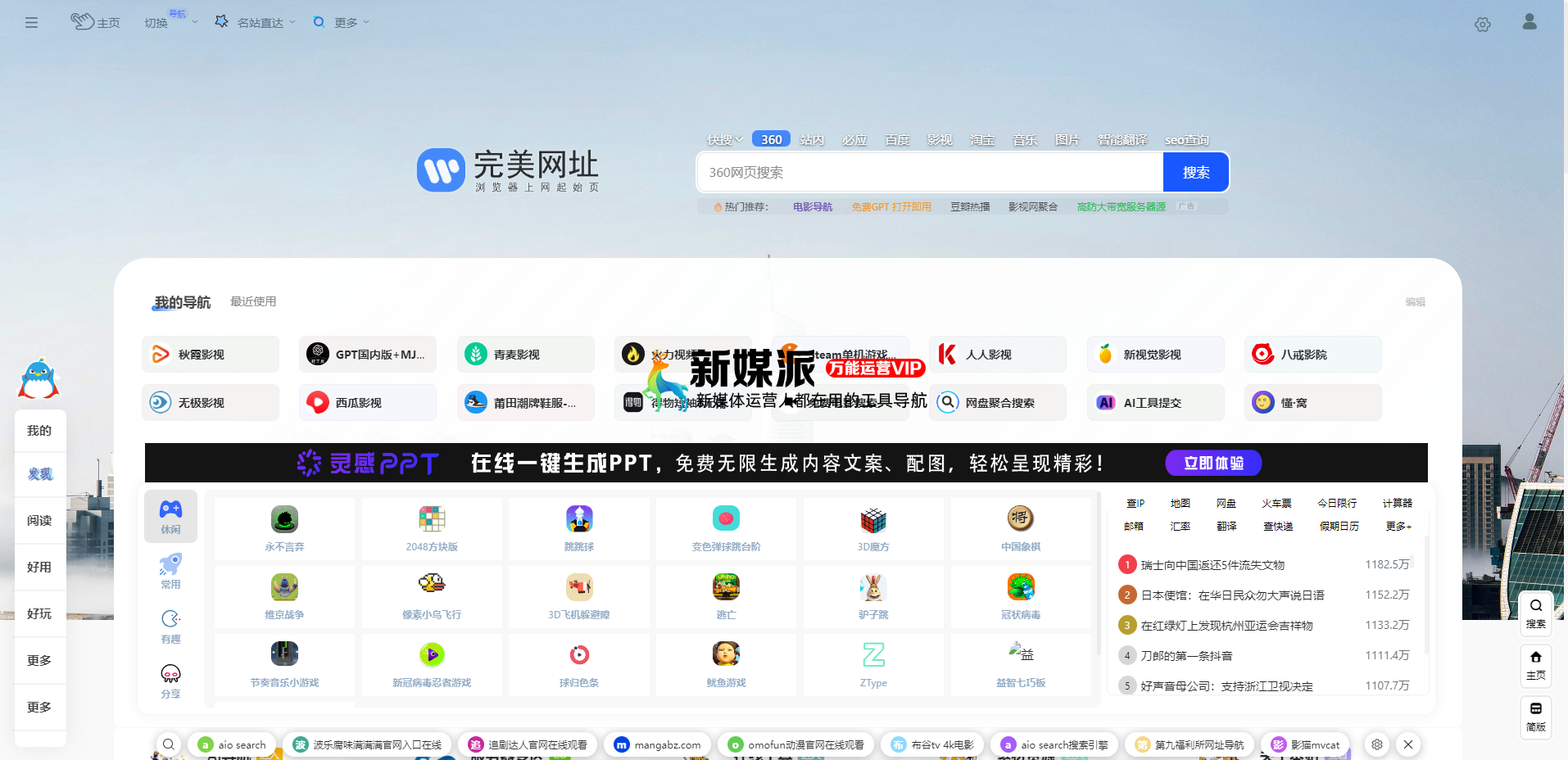Viewport: 1568px width, 760px height.
Task: Select 常用 category in side tabs
Action: (x=170, y=572)
